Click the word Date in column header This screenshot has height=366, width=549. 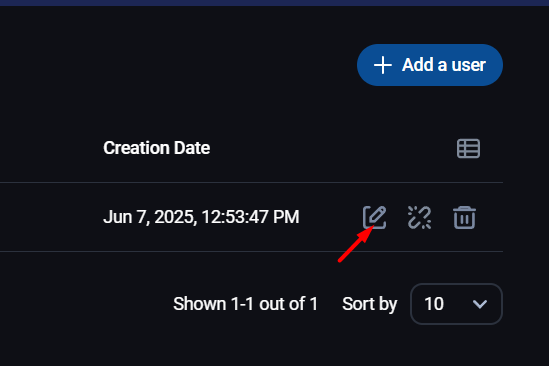192,148
